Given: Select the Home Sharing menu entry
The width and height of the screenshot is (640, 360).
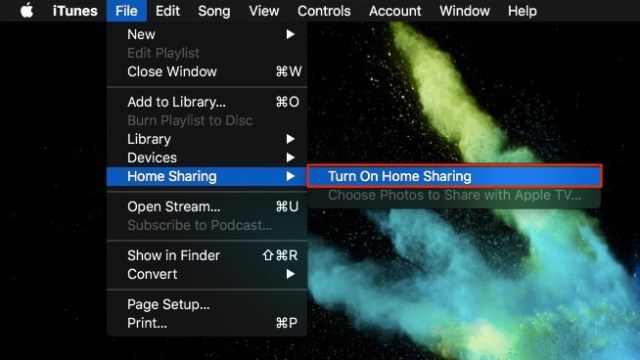Looking at the screenshot, I should [x=207, y=176].
